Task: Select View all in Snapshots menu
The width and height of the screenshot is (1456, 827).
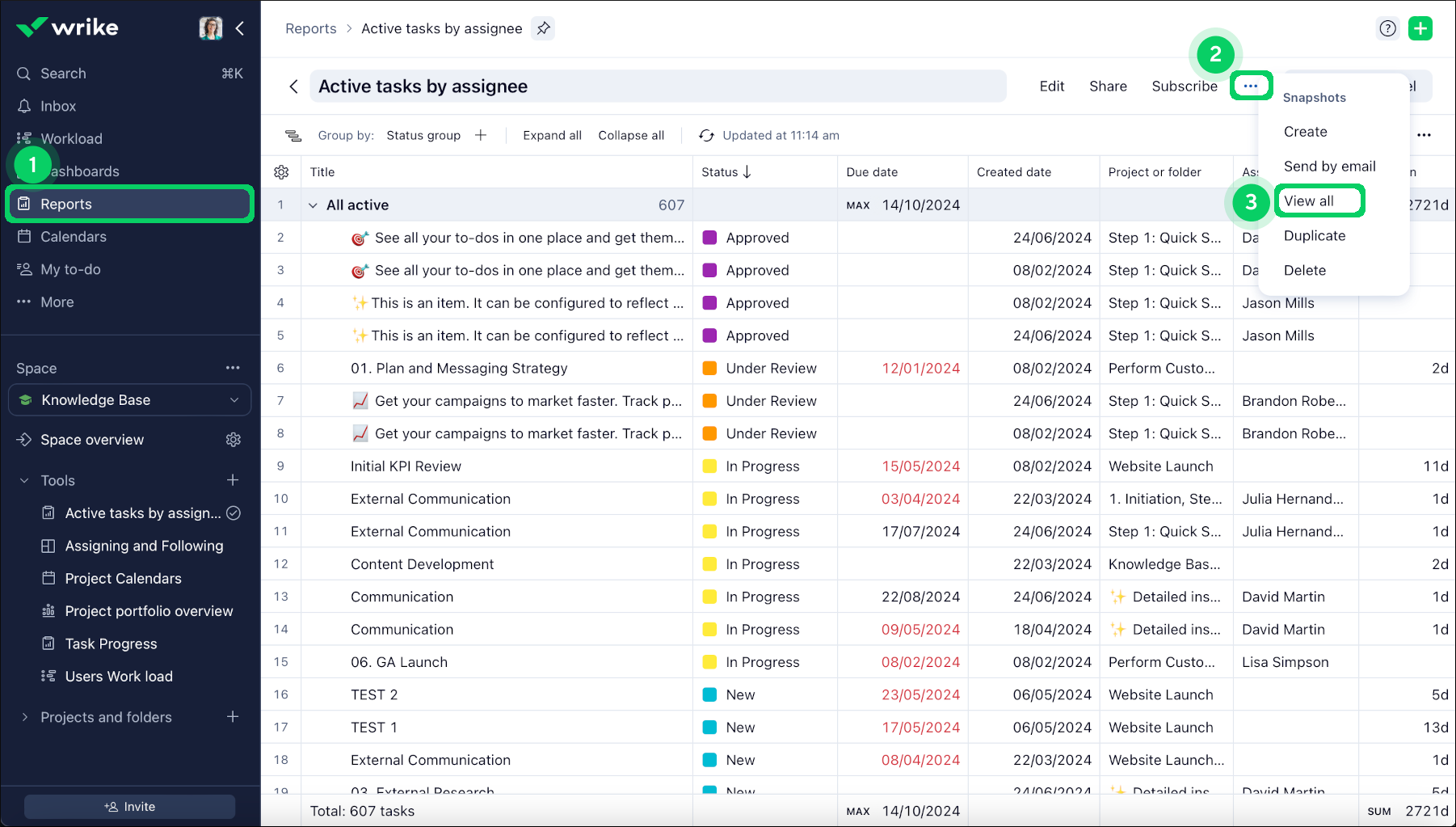Action: tap(1309, 201)
